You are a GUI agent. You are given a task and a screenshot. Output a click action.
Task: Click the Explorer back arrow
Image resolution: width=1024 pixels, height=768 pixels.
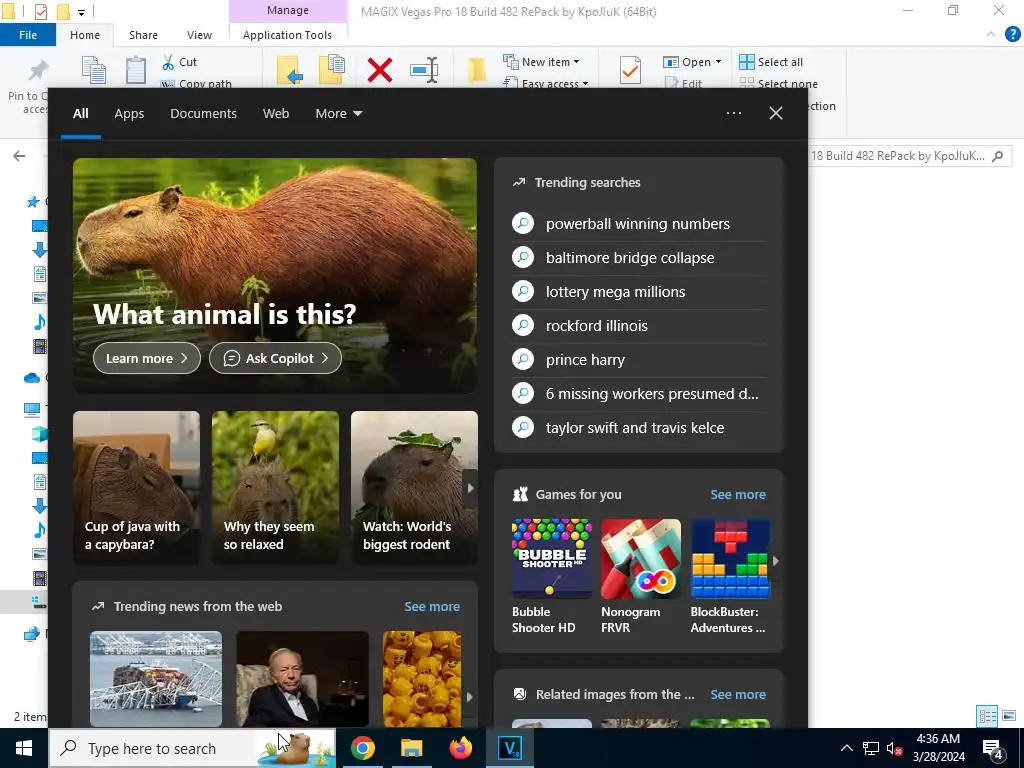[x=19, y=155]
